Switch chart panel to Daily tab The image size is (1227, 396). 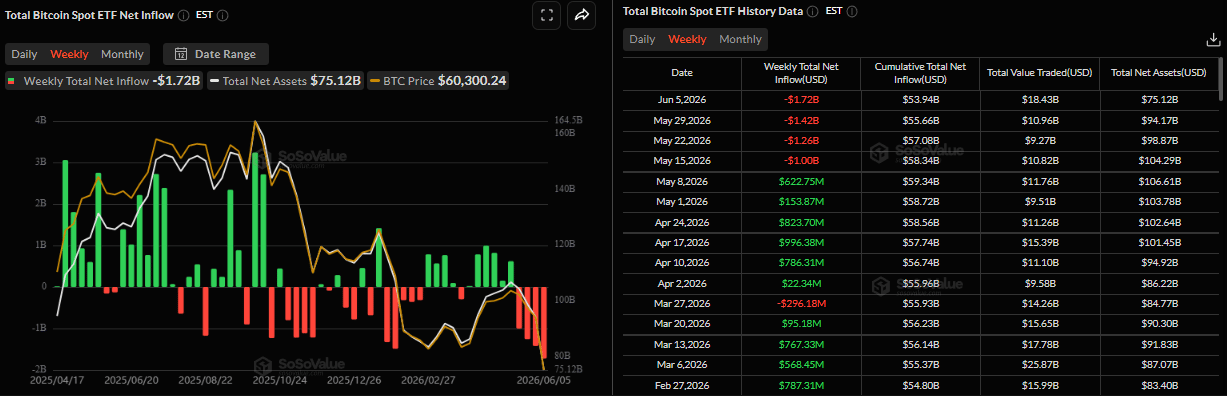(24, 54)
